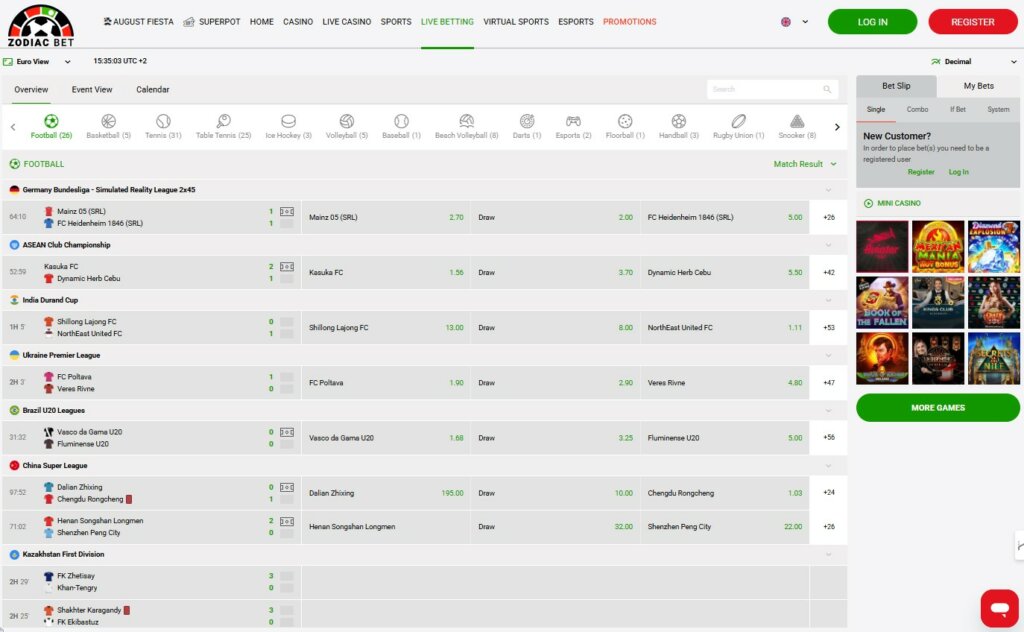Select the Volleyball sport icon
The height and width of the screenshot is (632, 1024).
347,121
